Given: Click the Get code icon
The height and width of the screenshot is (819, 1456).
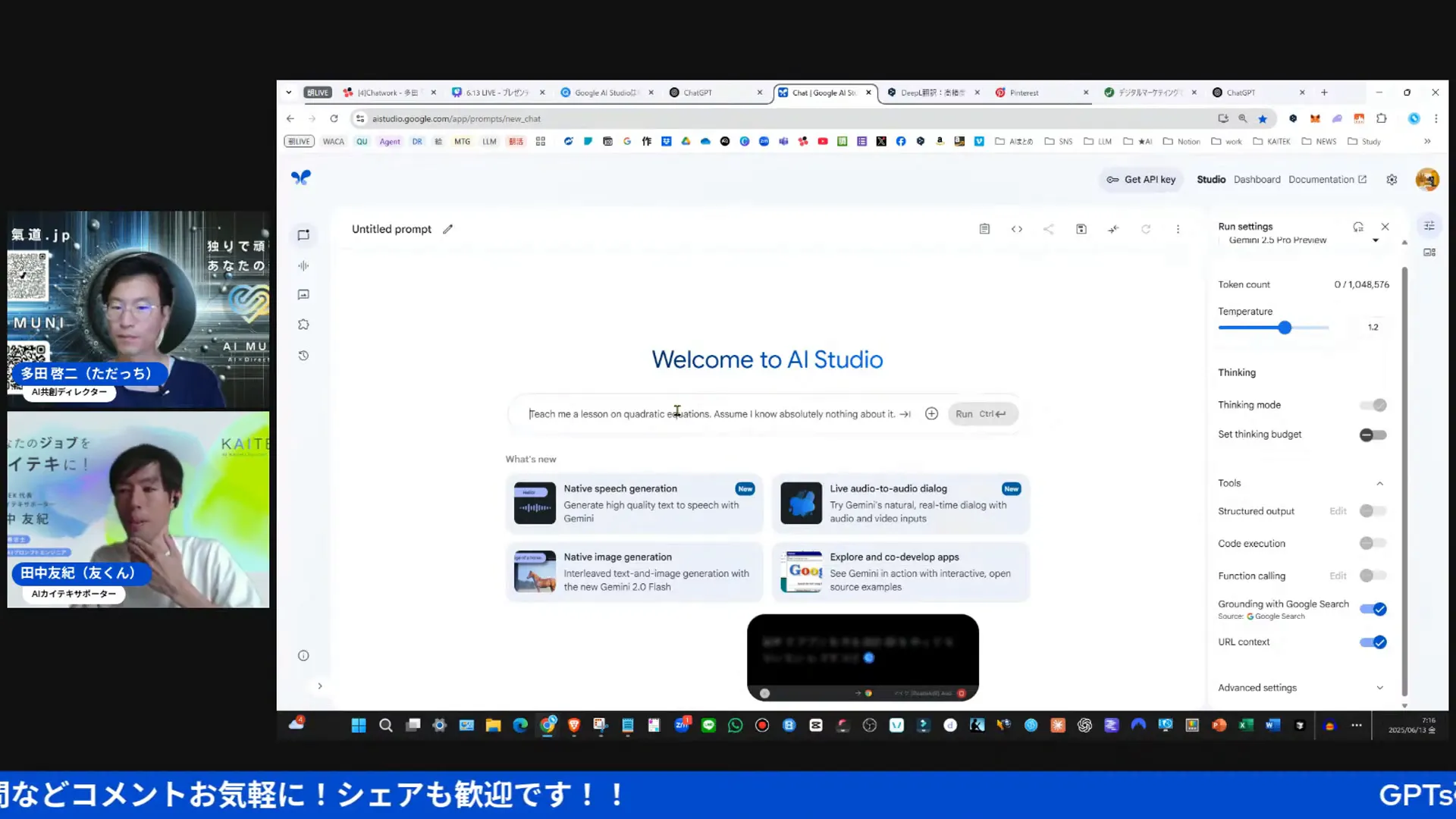Looking at the screenshot, I should (x=1017, y=229).
